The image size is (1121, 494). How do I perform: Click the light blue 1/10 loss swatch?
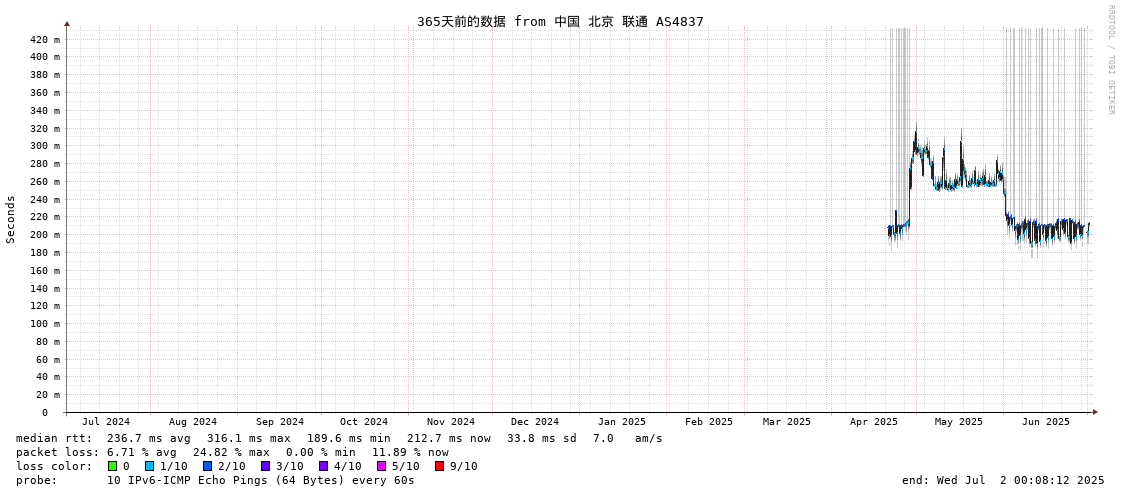[x=149, y=466]
